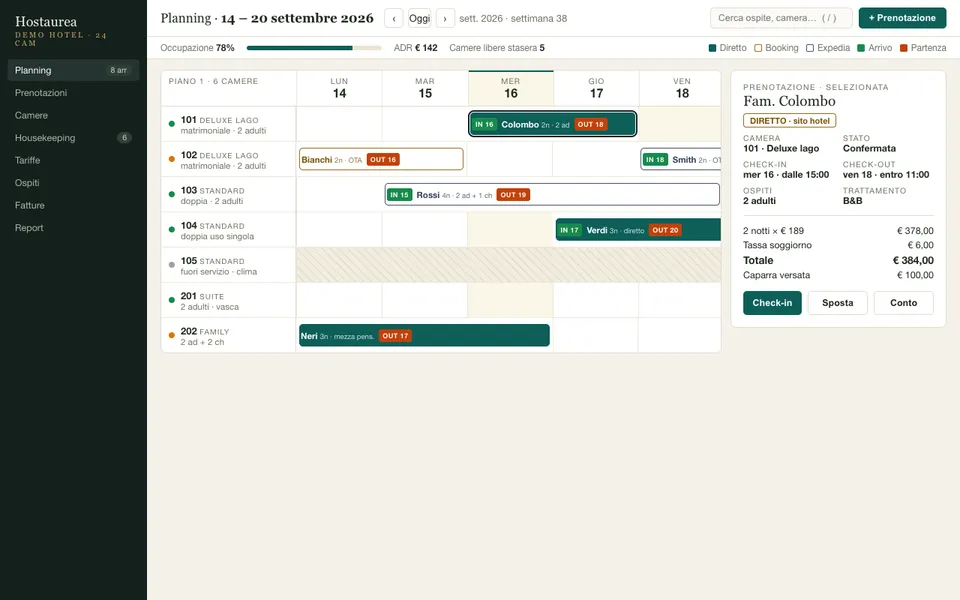Select Colombo booking bar in room 101
This screenshot has width=960, height=600.
(553, 124)
